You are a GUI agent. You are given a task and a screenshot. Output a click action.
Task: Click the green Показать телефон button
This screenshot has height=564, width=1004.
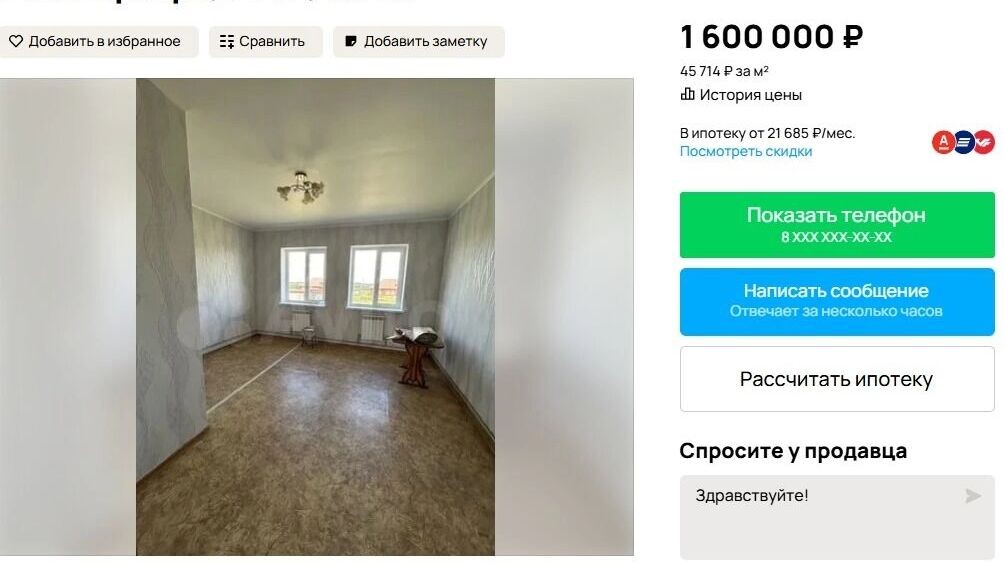(x=837, y=225)
